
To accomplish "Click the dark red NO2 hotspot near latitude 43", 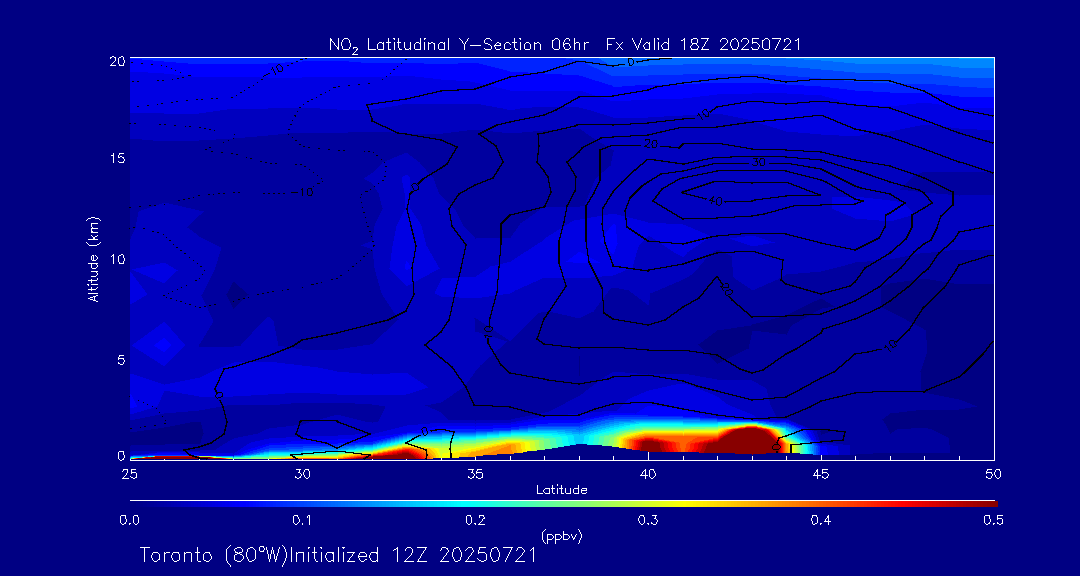I will pos(745,438).
